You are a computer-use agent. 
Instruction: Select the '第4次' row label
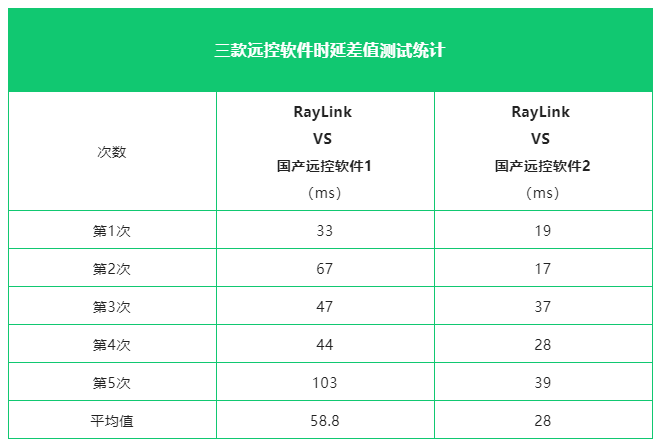[x=112, y=345]
